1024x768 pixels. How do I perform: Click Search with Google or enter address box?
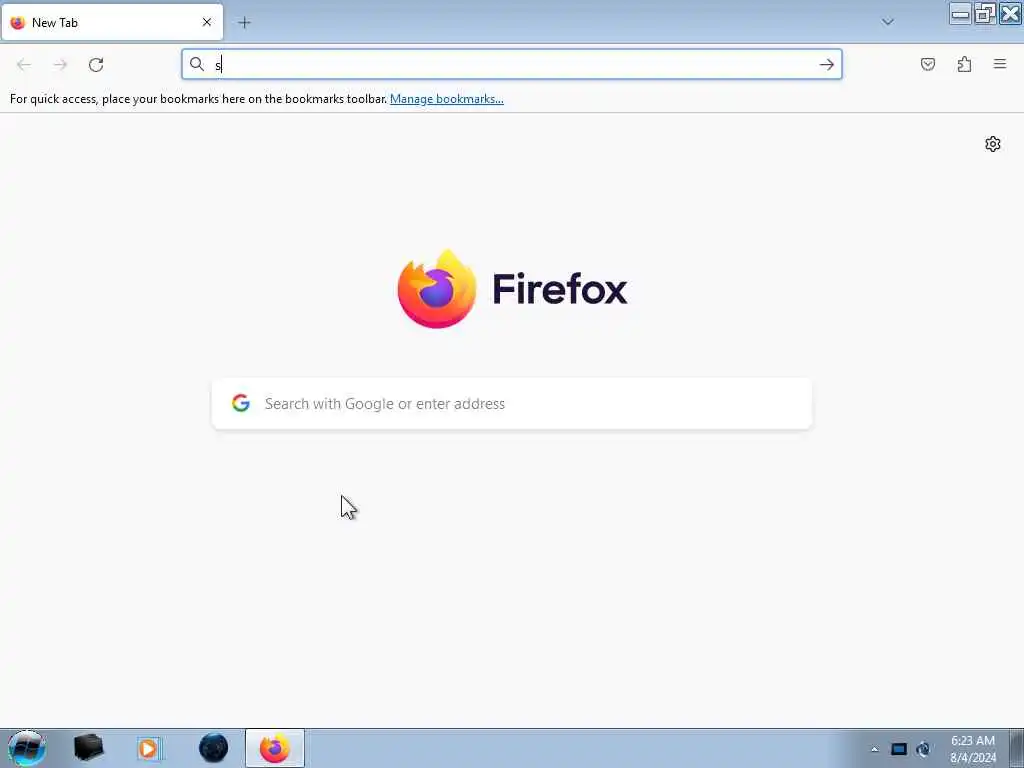[512, 404]
